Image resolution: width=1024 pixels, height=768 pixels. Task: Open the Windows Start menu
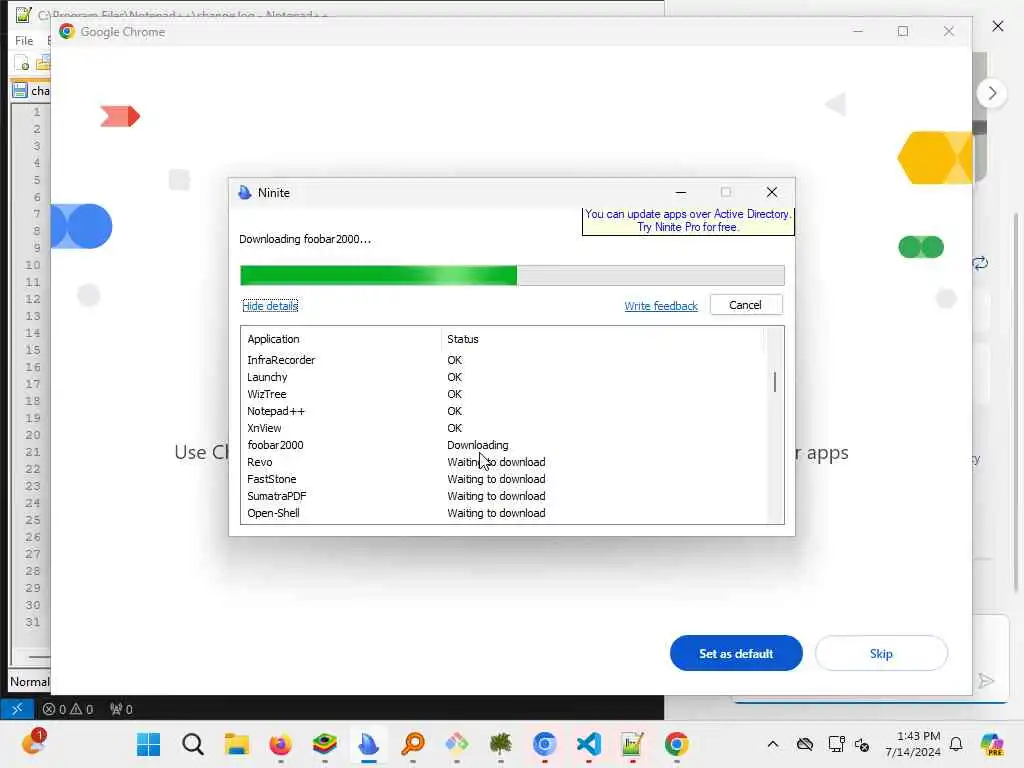point(148,744)
